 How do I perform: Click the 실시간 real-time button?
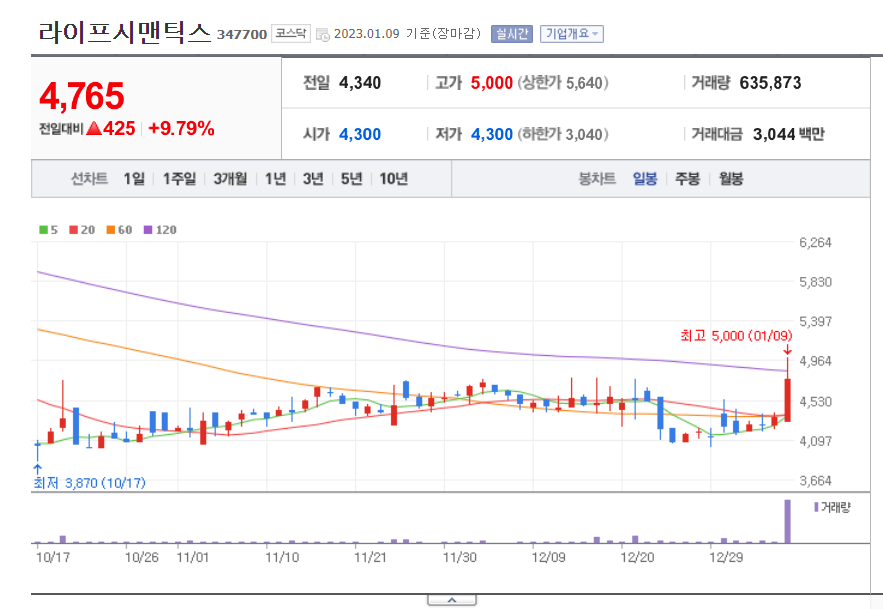511,34
